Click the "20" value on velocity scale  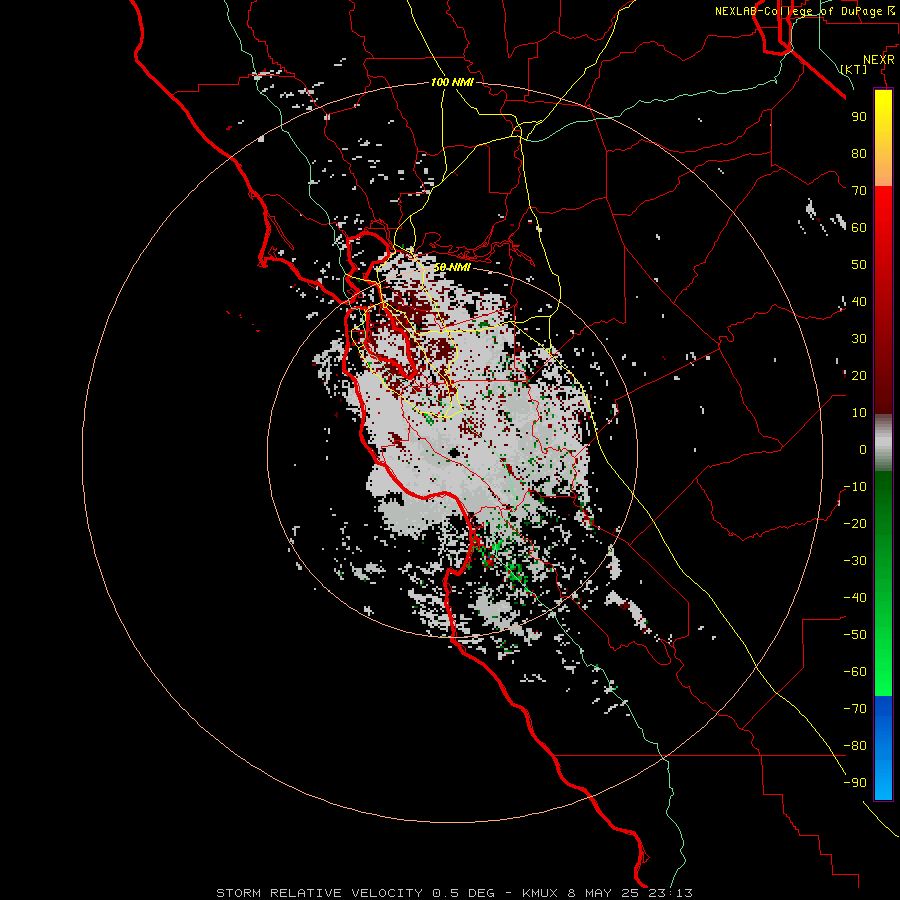point(859,376)
